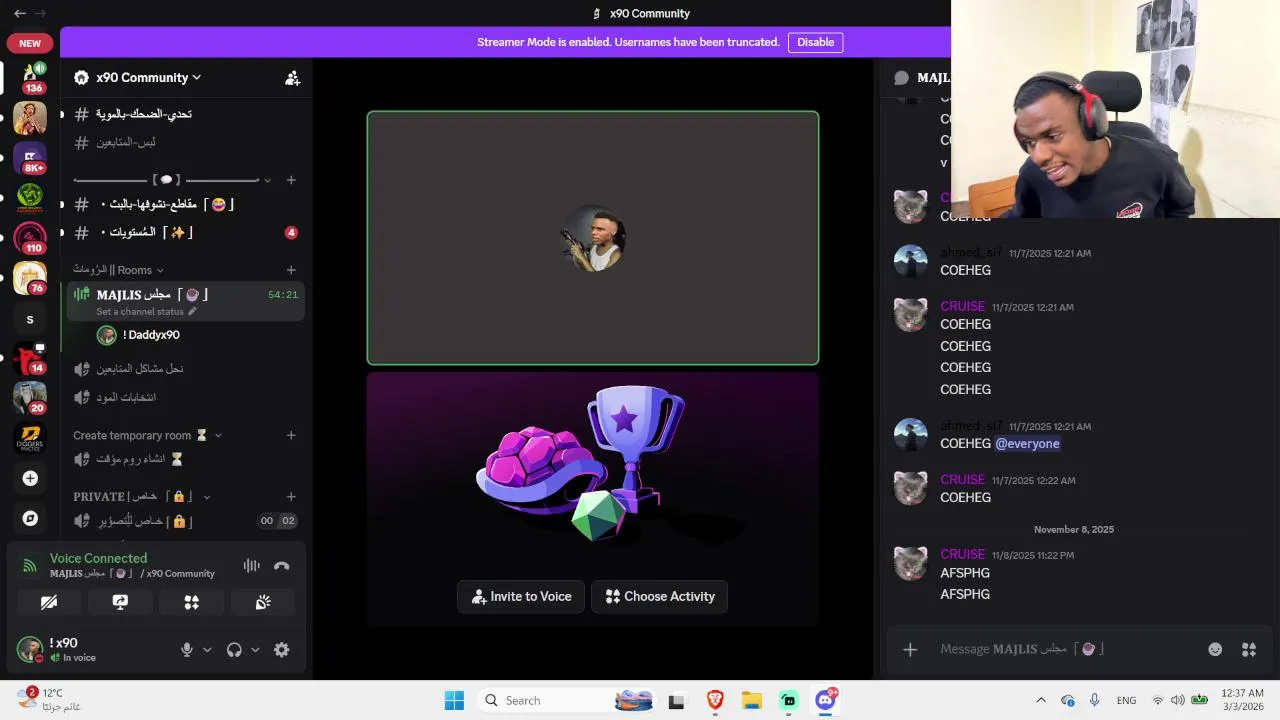1280x720 pixels.
Task: Collapse the Create temporary room category
Action: click(x=147, y=435)
